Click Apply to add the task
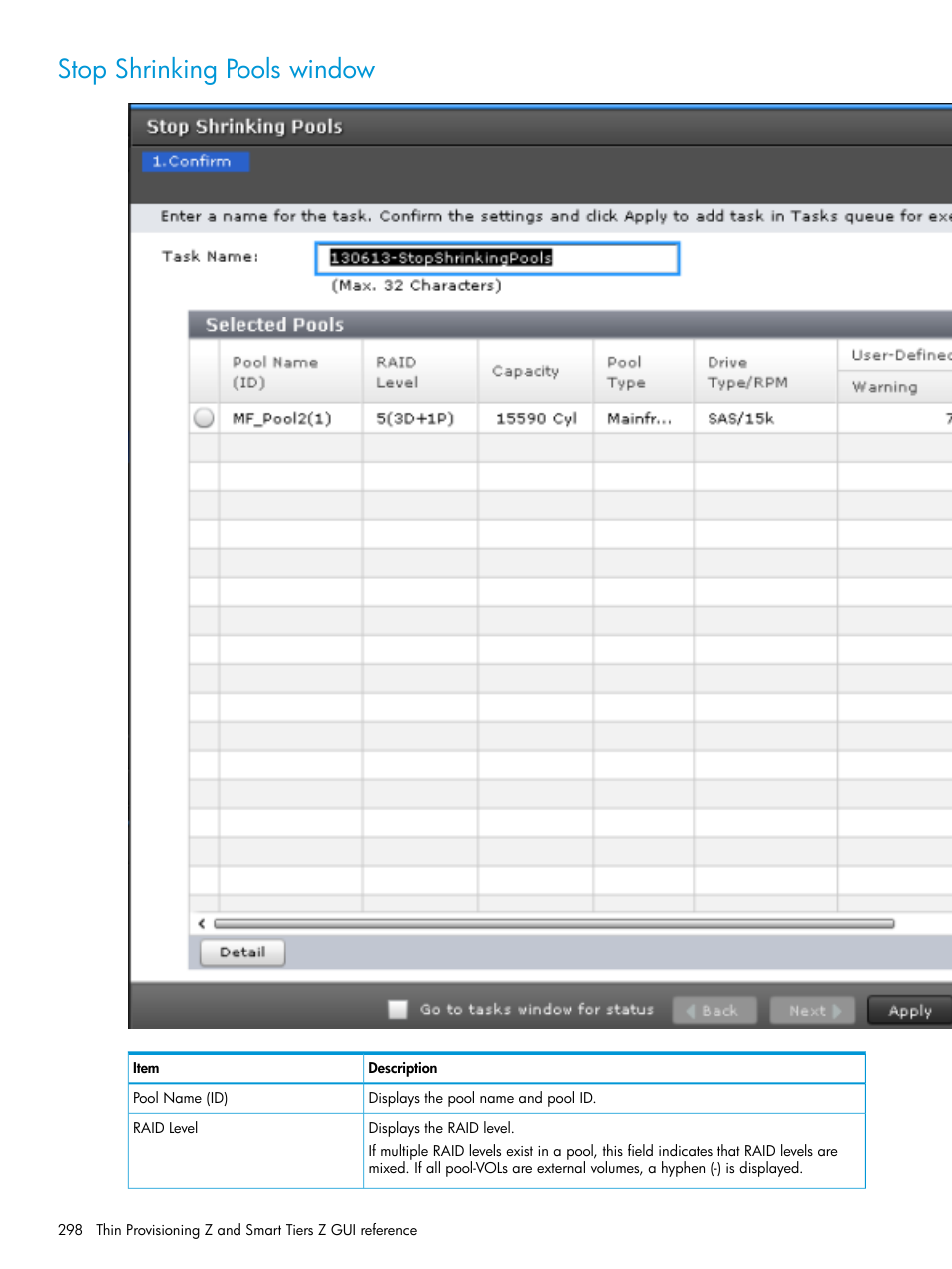 pyautogui.click(x=909, y=1011)
